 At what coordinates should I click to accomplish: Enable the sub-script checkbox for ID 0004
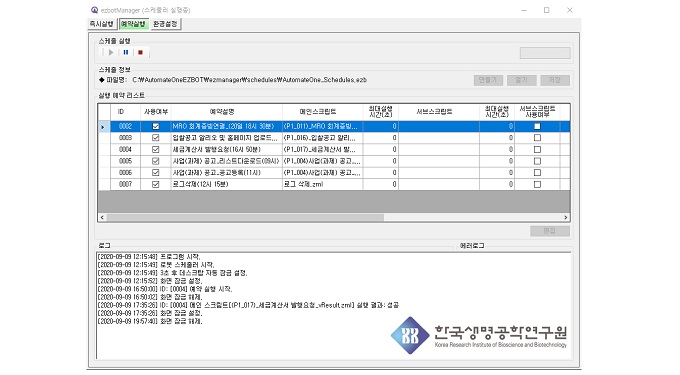point(537,150)
